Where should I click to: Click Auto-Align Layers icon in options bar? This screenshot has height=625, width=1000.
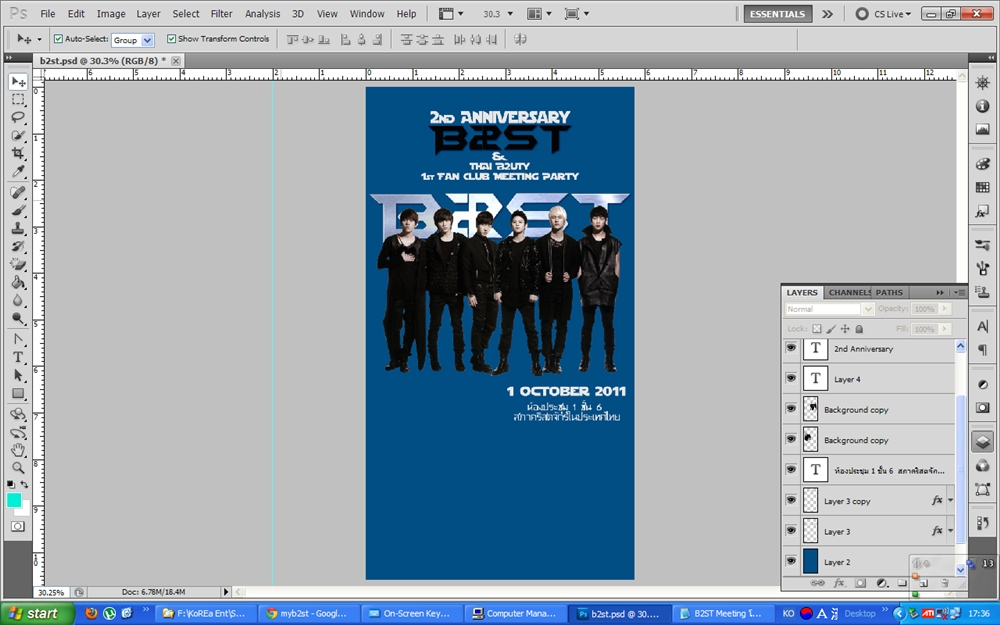tap(520, 40)
